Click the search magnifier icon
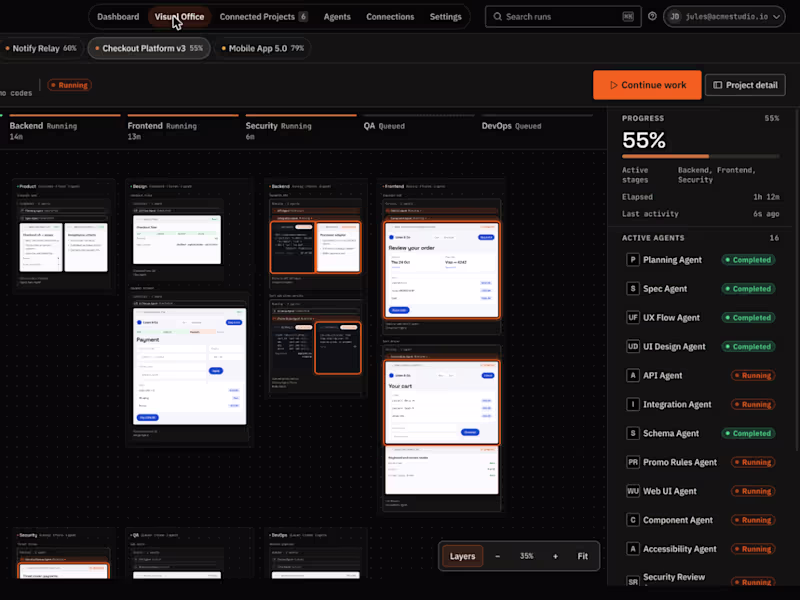800x600 pixels. (497, 17)
